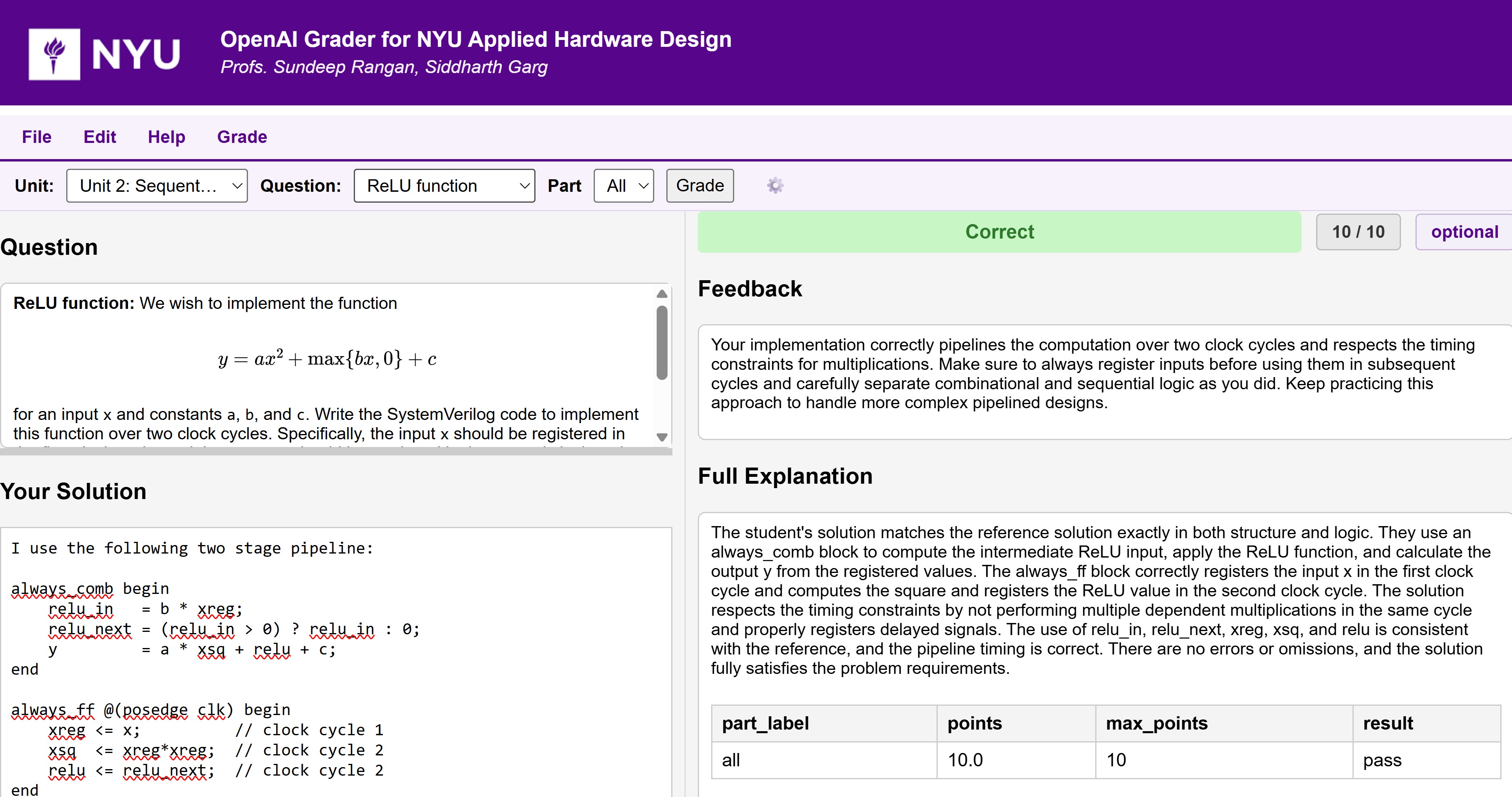The width and height of the screenshot is (1512, 797).
Task: Open the settings gear on the toolbar
Action: [775, 185]
